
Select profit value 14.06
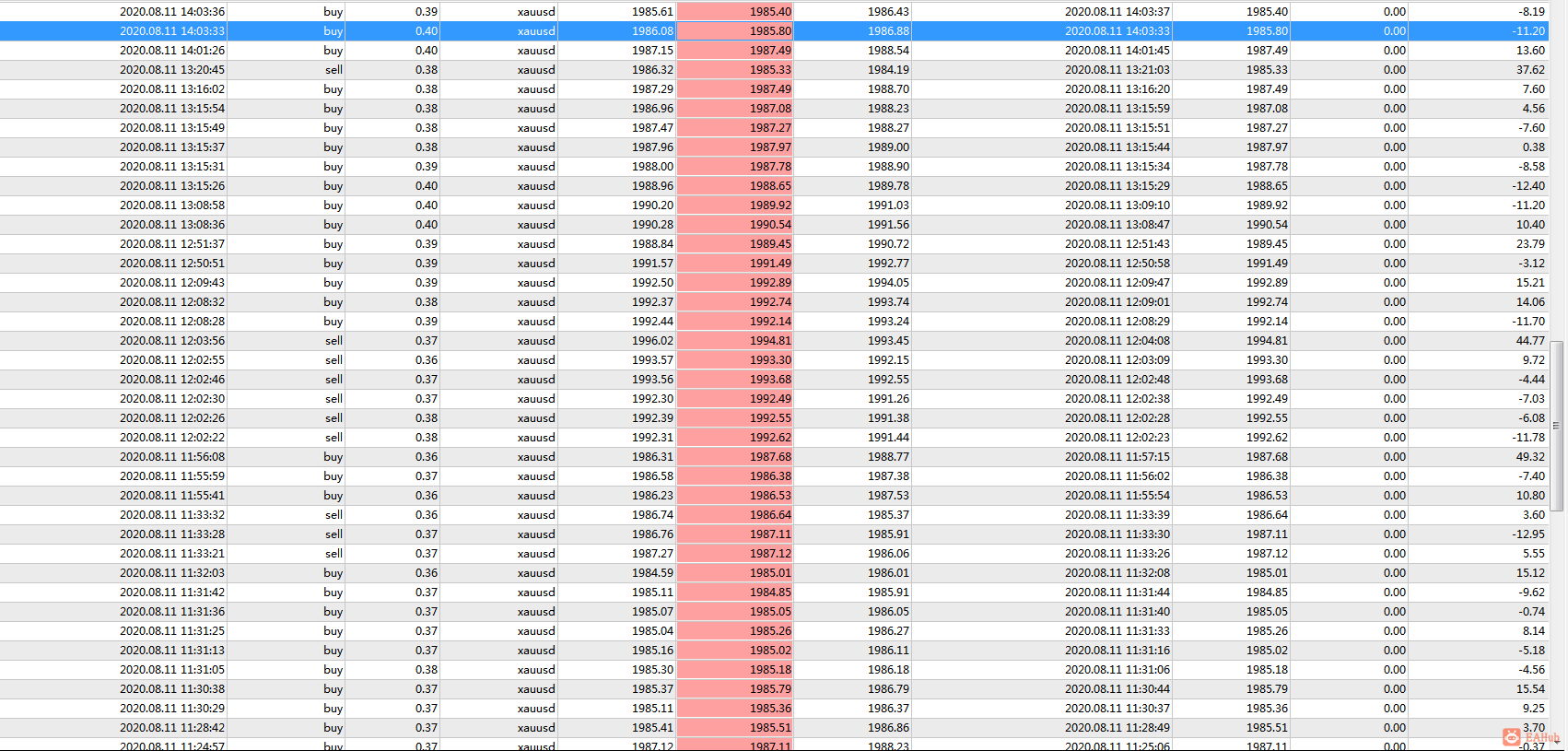1530,302
